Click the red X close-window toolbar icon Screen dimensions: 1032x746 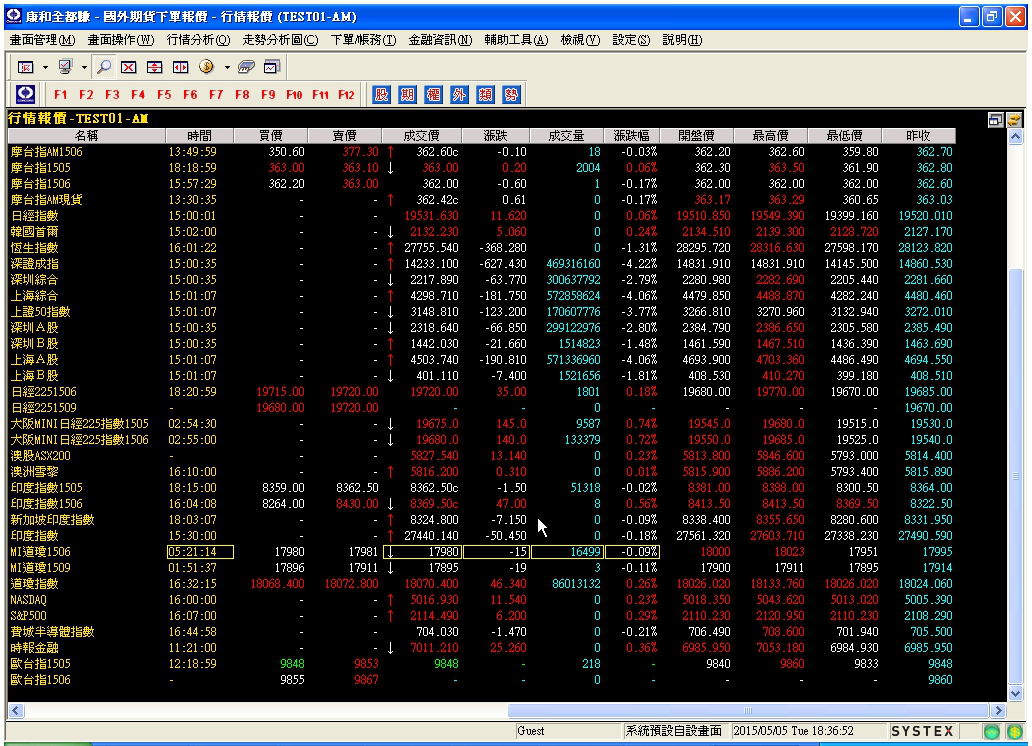coord(128,67)
